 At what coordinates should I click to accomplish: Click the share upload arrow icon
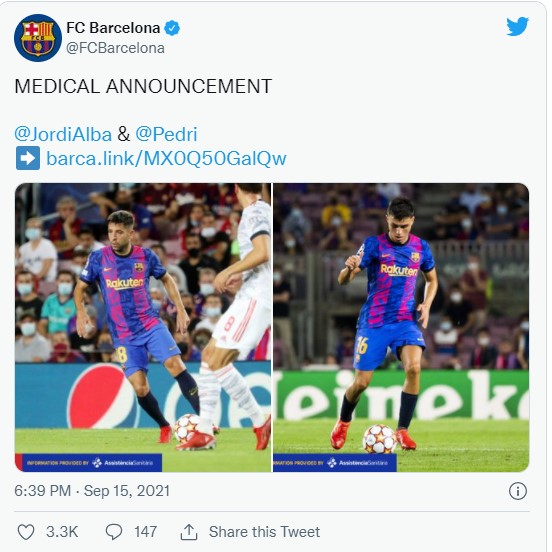[189, 532]
